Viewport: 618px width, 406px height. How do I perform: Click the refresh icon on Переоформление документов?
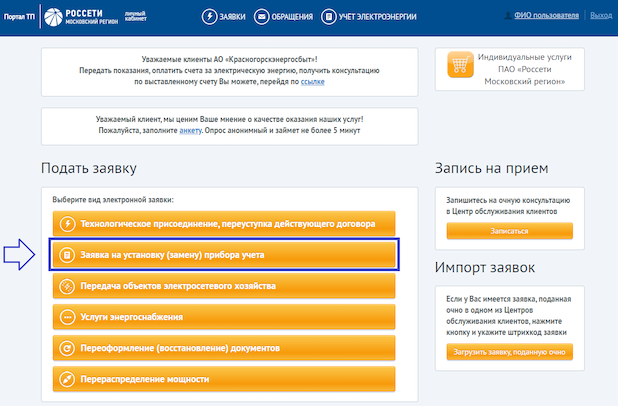point(67,349)
